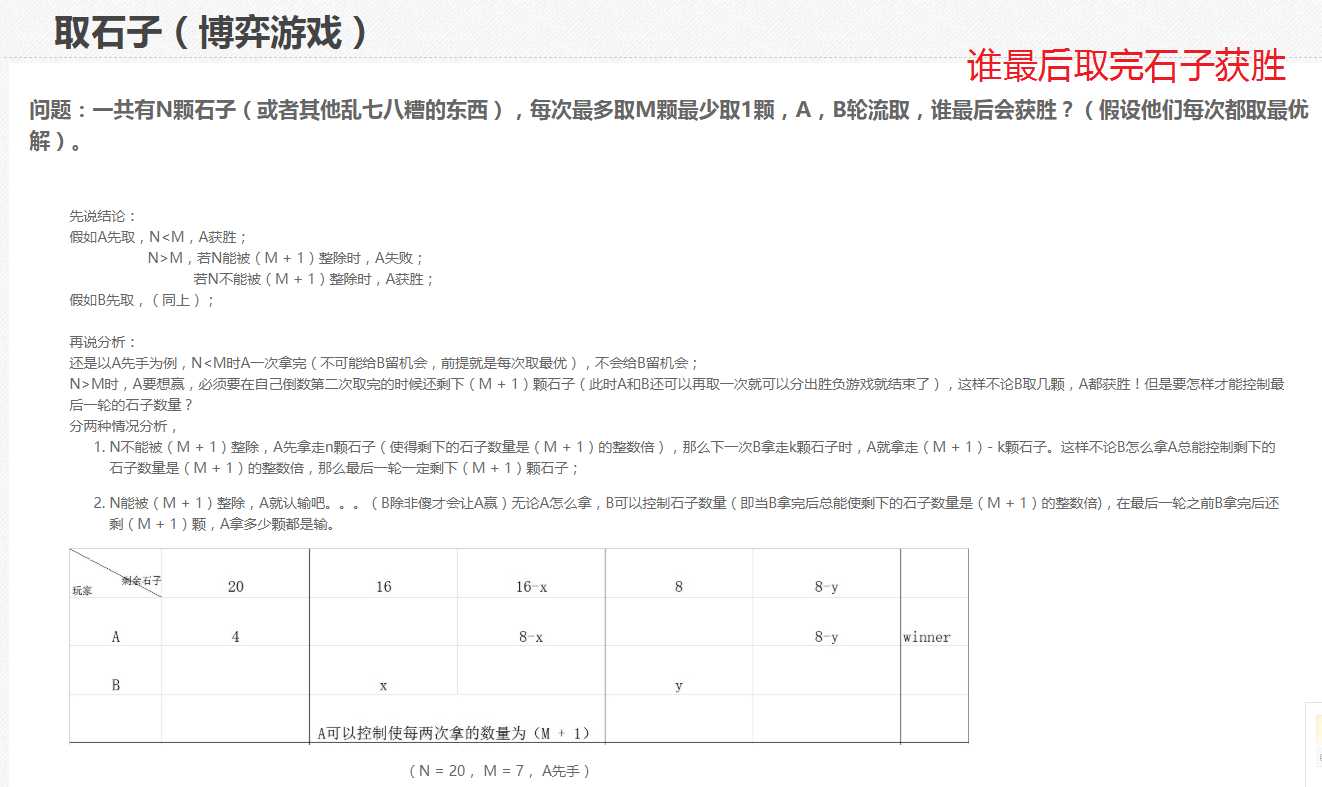Click the table note A可以控制使每两次拿的数量为（M + 1）
This screenshot has width=1322, height=787.
pos(453,733)
